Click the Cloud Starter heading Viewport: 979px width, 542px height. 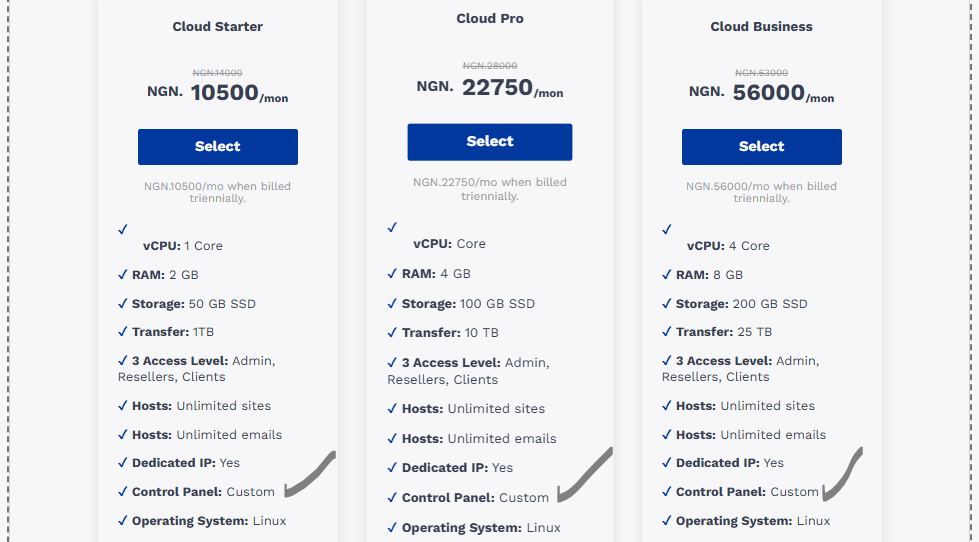[x=217, y=26]
